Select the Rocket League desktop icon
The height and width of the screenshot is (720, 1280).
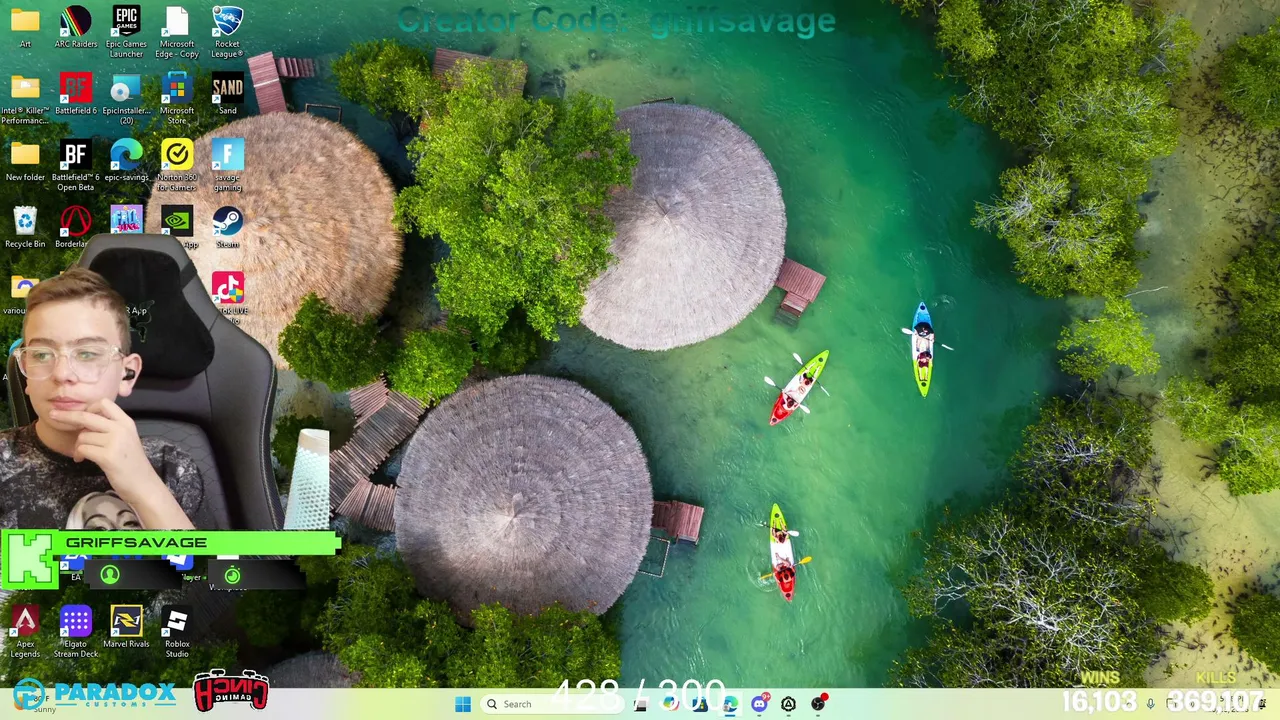(227, 32)
